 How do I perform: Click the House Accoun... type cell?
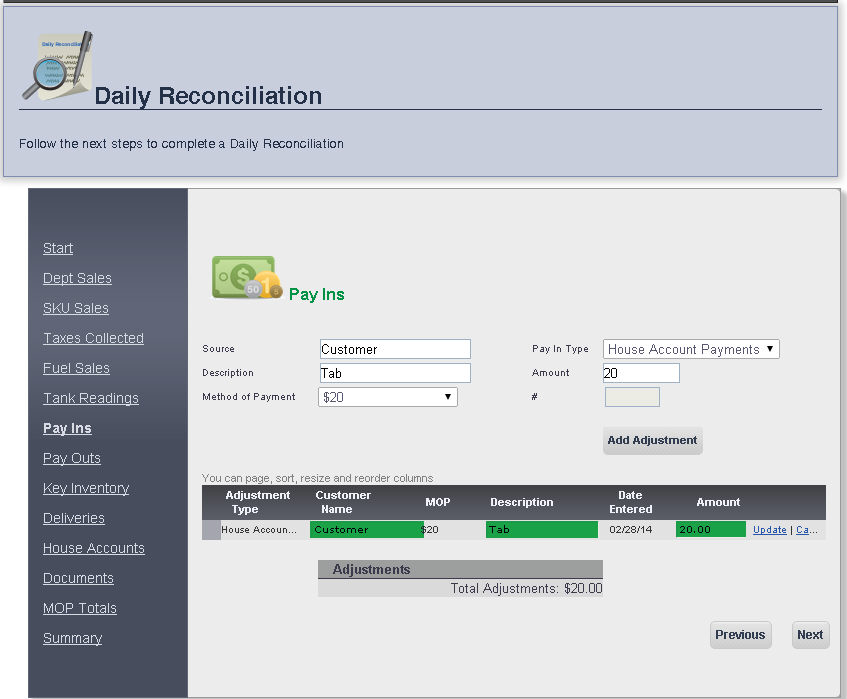click(259, 530)
